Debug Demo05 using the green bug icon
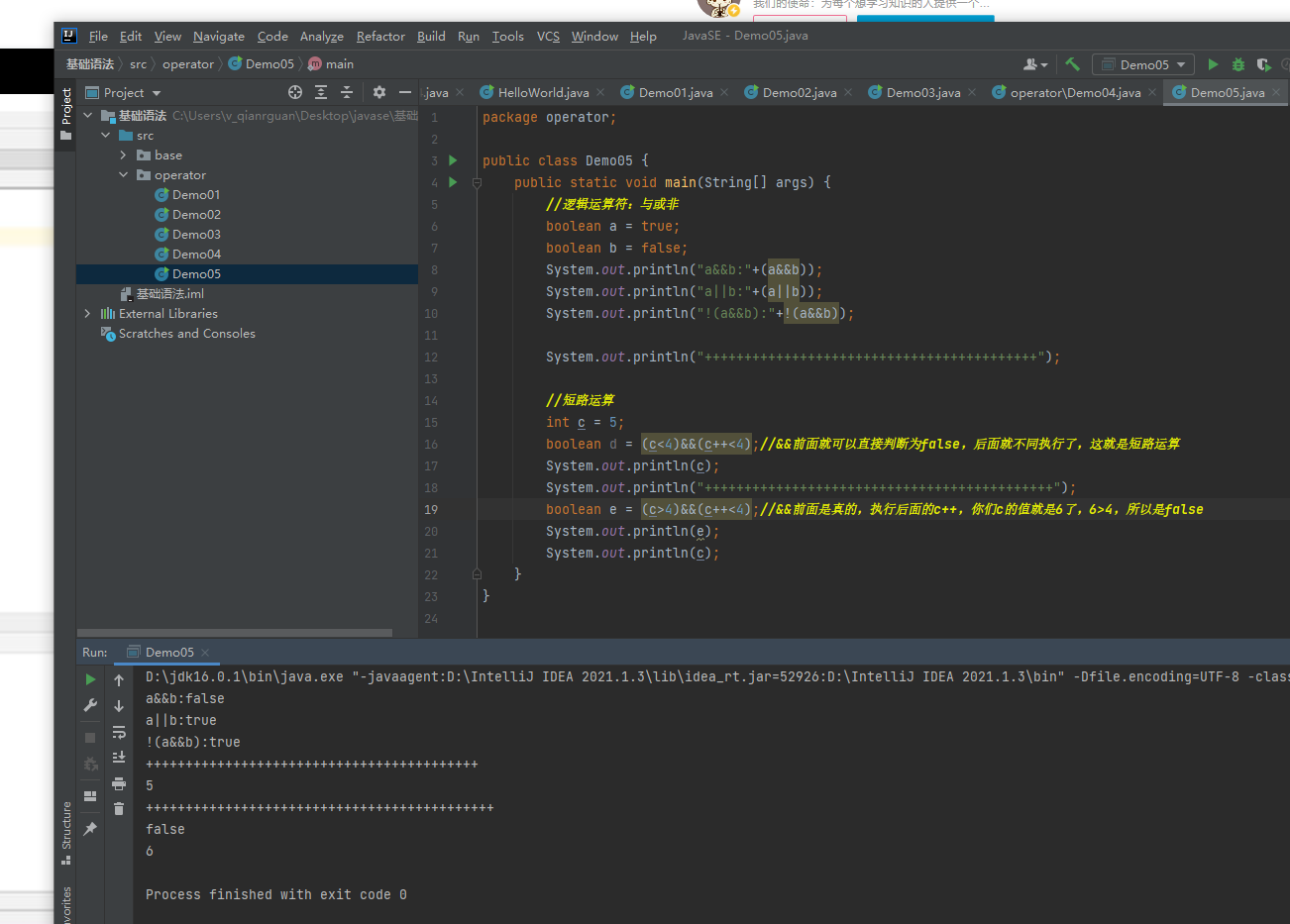The width and height of the screenshot is (1290, 924). (1237, 64)
